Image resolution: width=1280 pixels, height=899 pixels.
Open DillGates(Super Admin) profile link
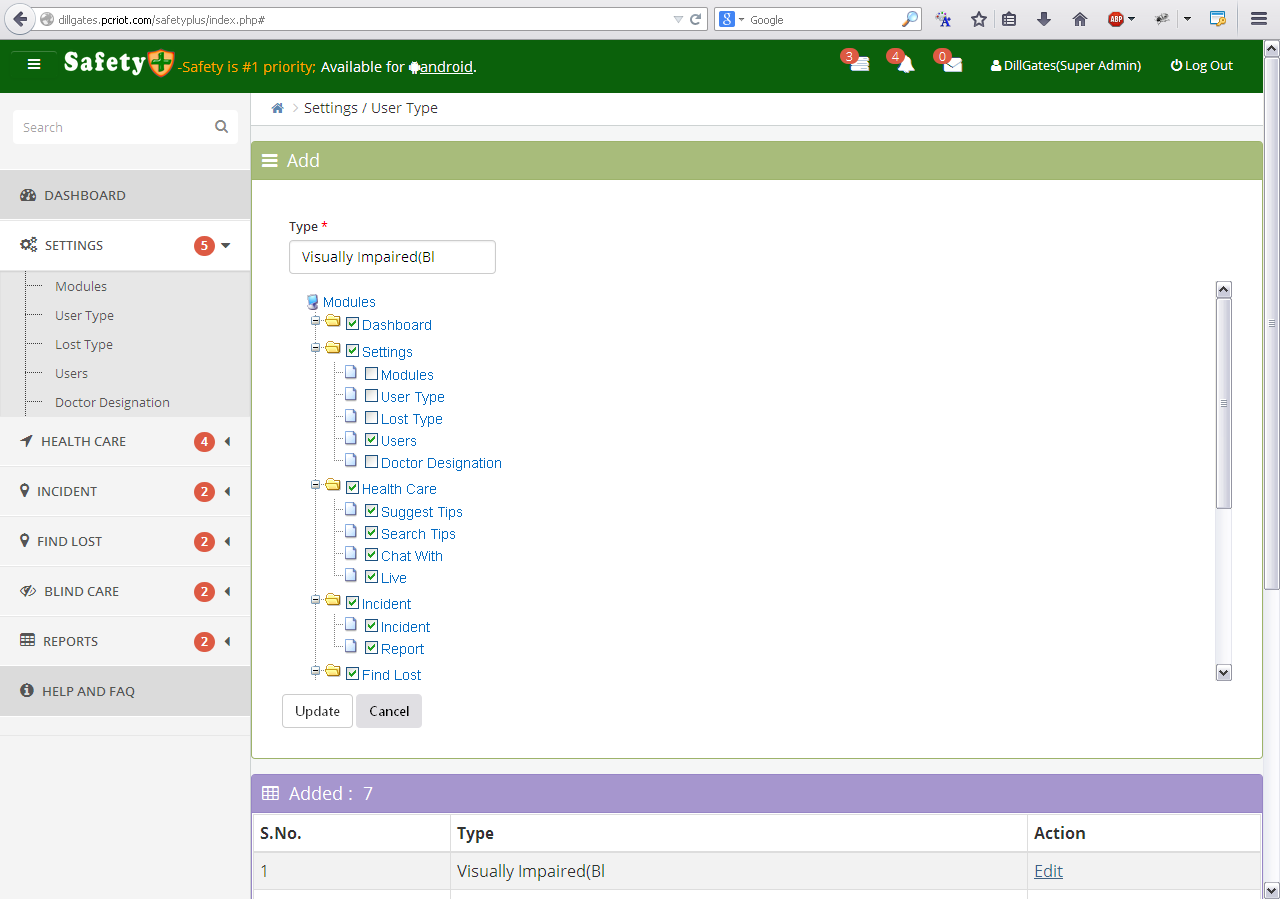pyautogui.click(x=1066, y=65)
